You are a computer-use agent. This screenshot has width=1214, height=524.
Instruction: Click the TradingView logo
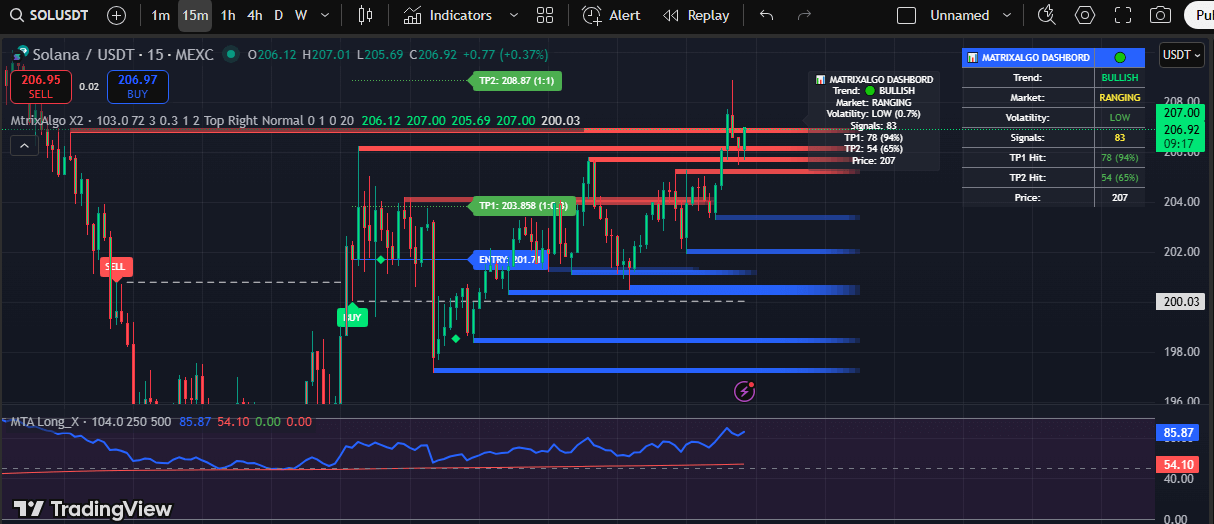pyautogui.click(x=93, y=508)
